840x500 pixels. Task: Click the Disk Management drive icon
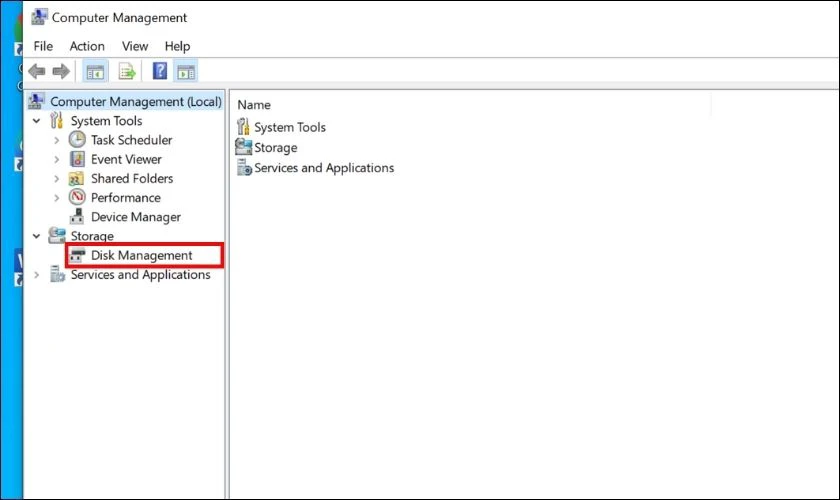(x=77, y=255)
